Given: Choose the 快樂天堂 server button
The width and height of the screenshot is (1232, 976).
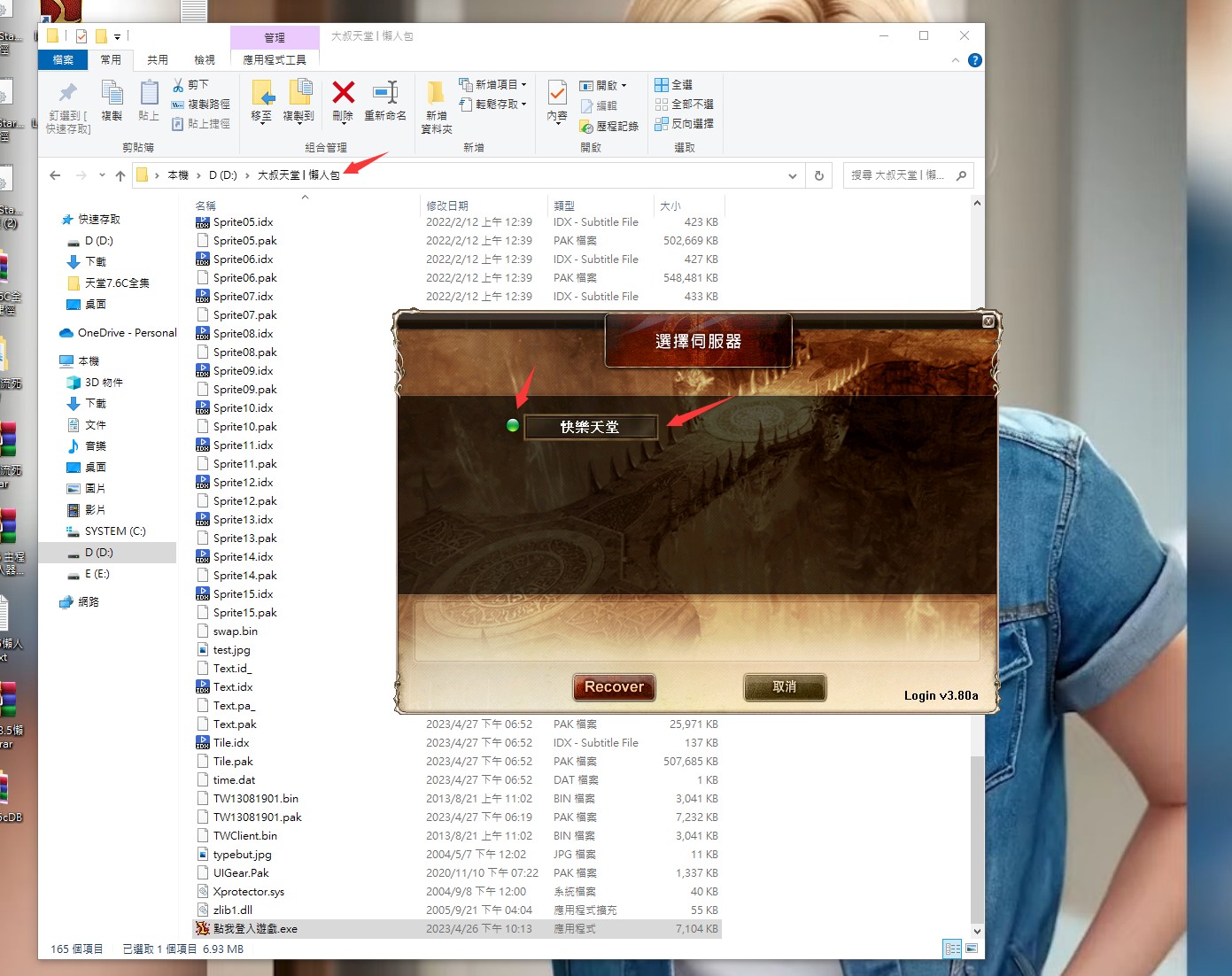Looking at the screenshot, I should (591, 427).
